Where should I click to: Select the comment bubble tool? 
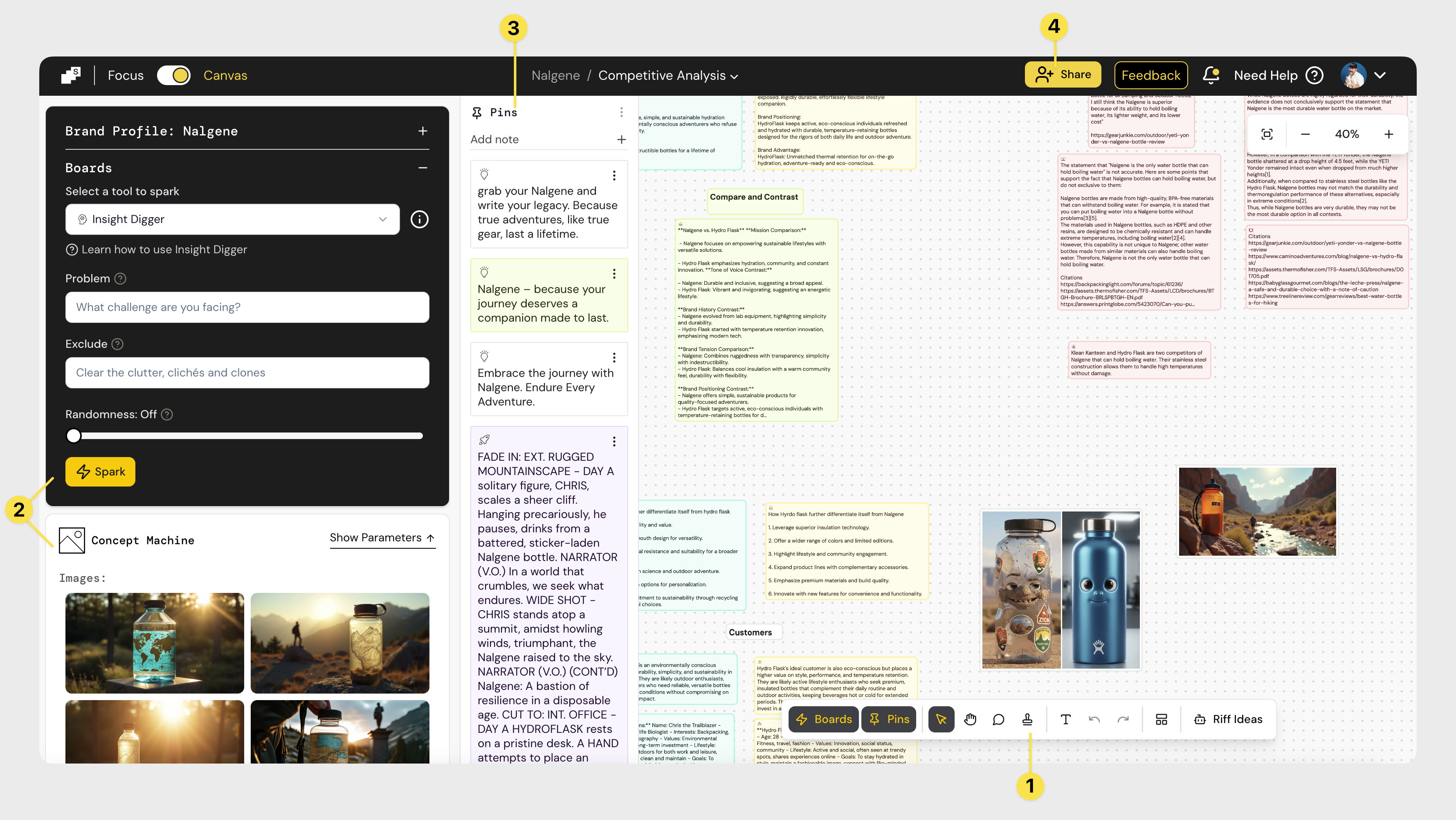(x=998, y=719)
